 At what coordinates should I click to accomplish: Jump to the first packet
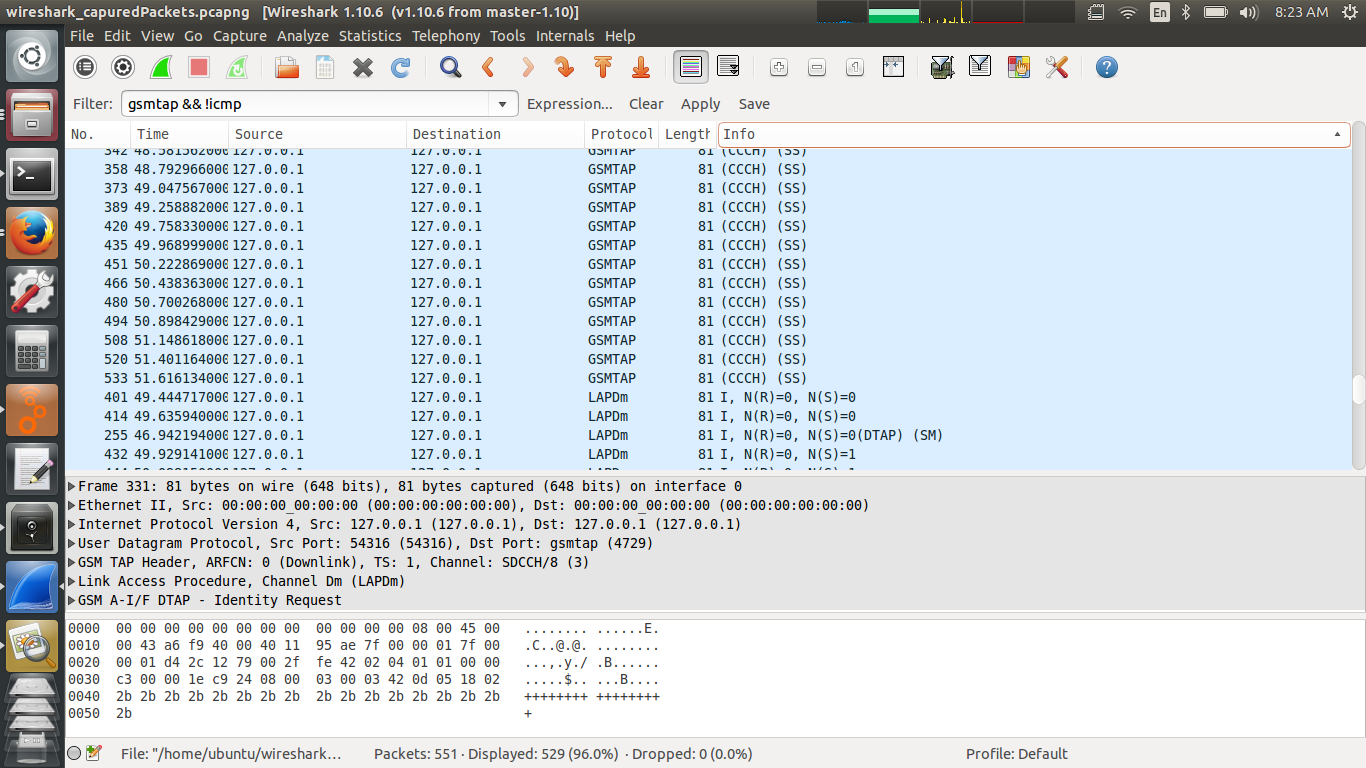[603, 67]
